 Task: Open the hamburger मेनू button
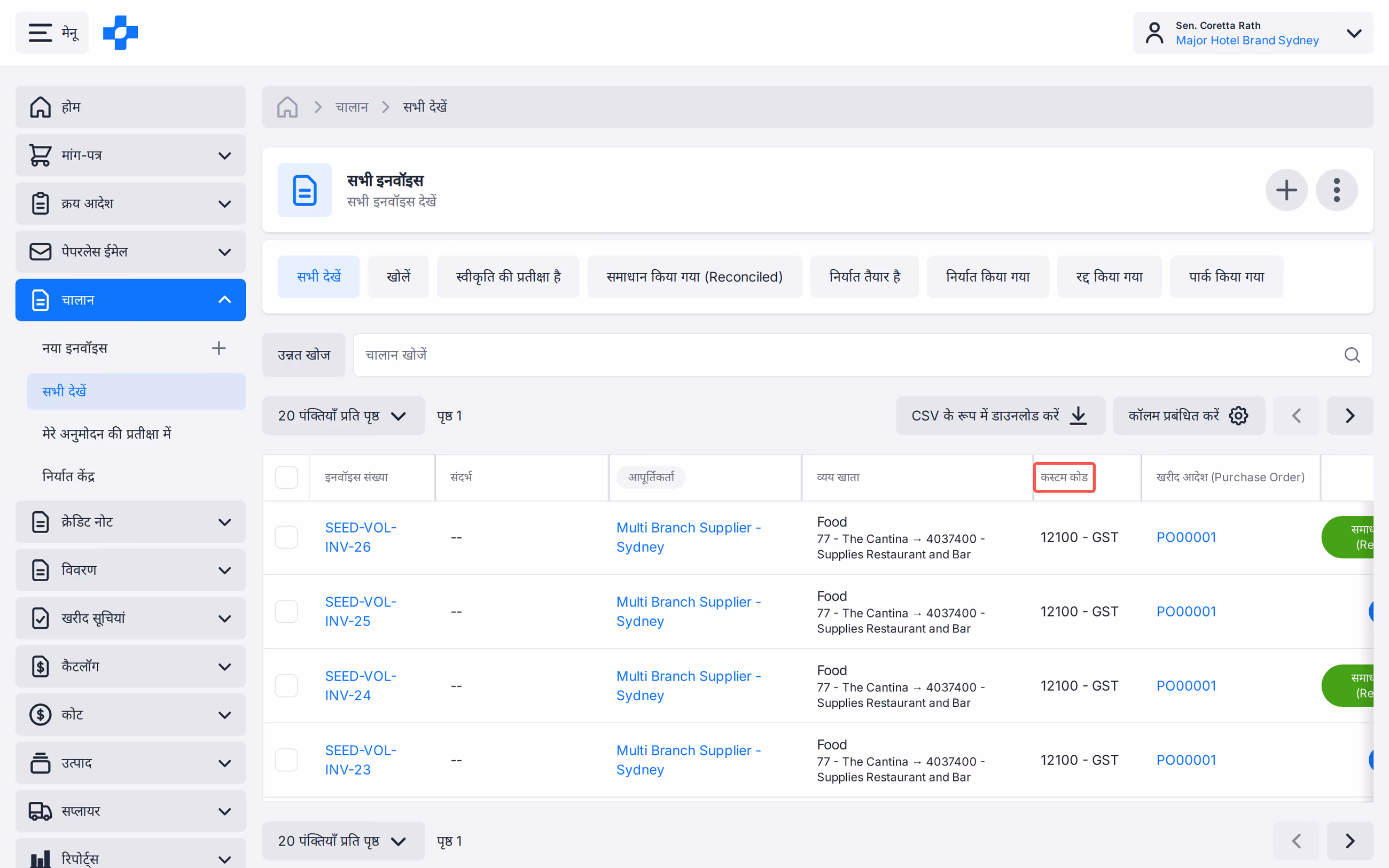[52, 33]
